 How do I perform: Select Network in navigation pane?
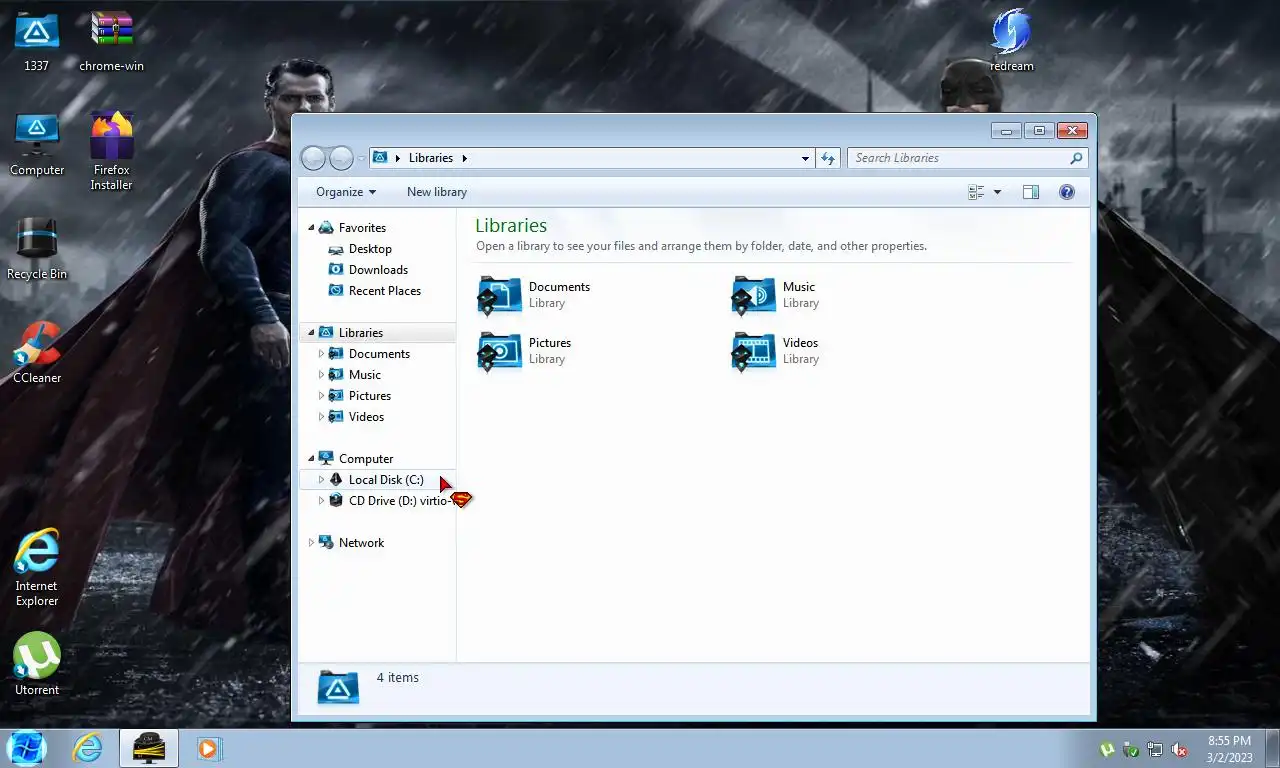[x=361, y=543]
